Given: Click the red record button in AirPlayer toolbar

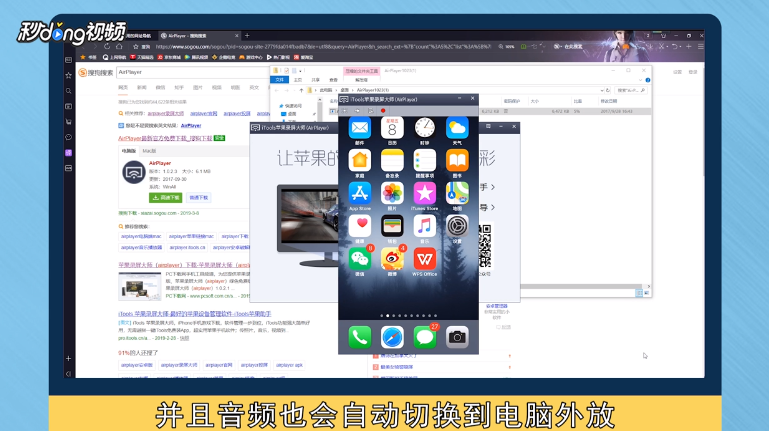Looking at the screenshot, I should (x=383, y=111).
